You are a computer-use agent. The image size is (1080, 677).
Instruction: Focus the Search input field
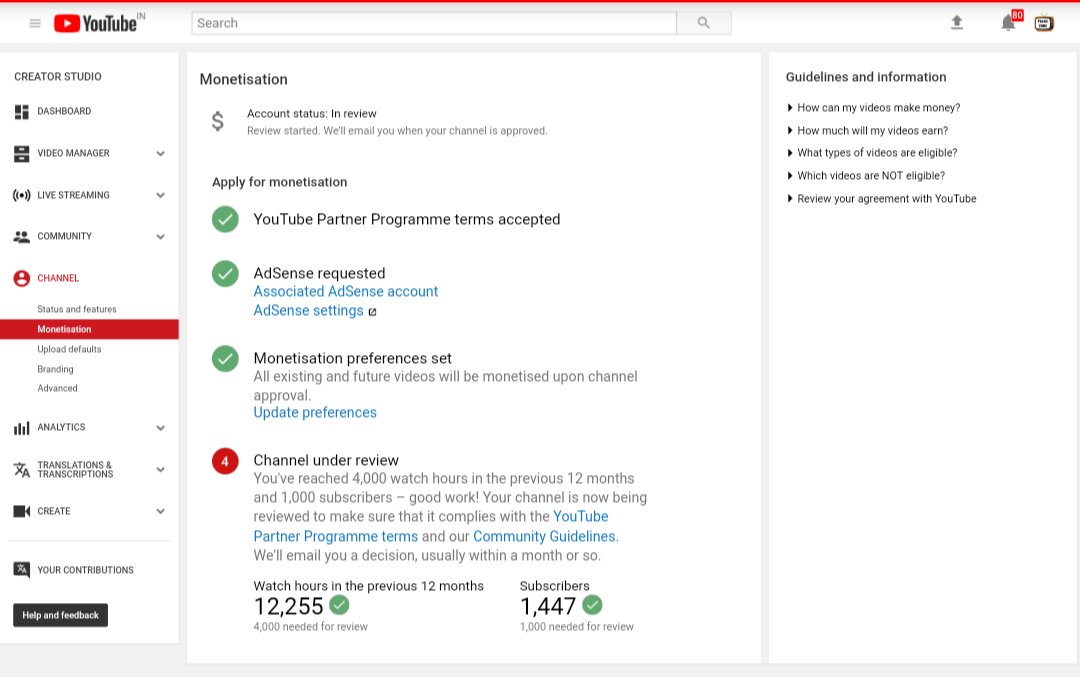pos(434,23)
